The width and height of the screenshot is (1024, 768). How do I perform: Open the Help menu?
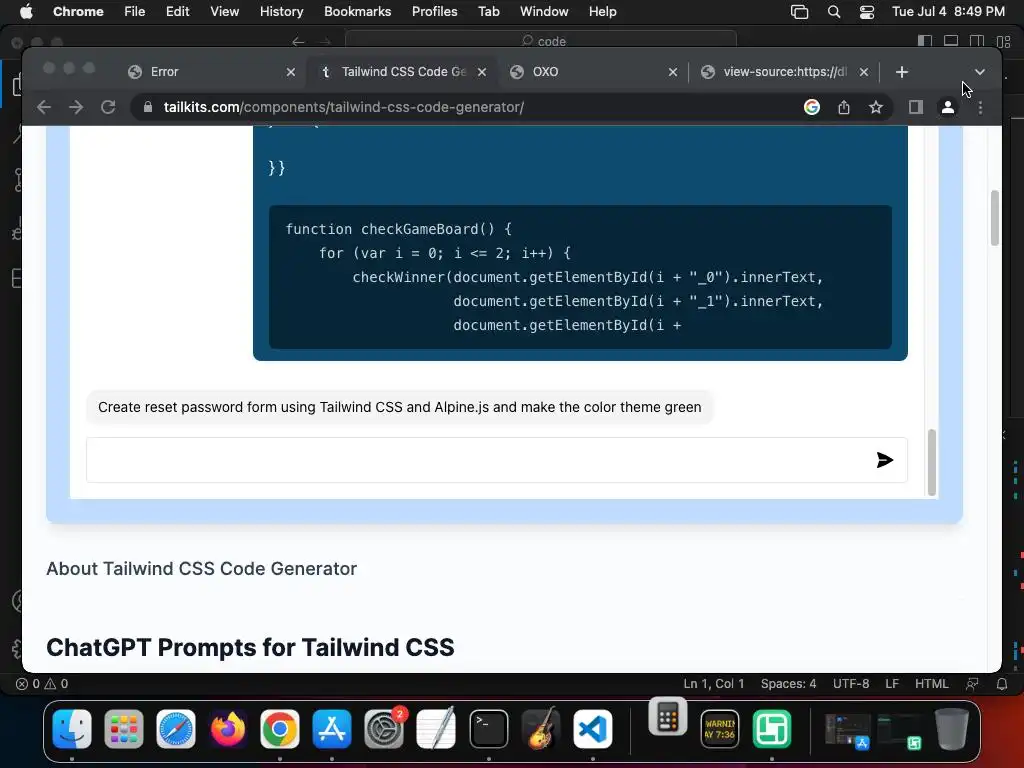[602, 12]
